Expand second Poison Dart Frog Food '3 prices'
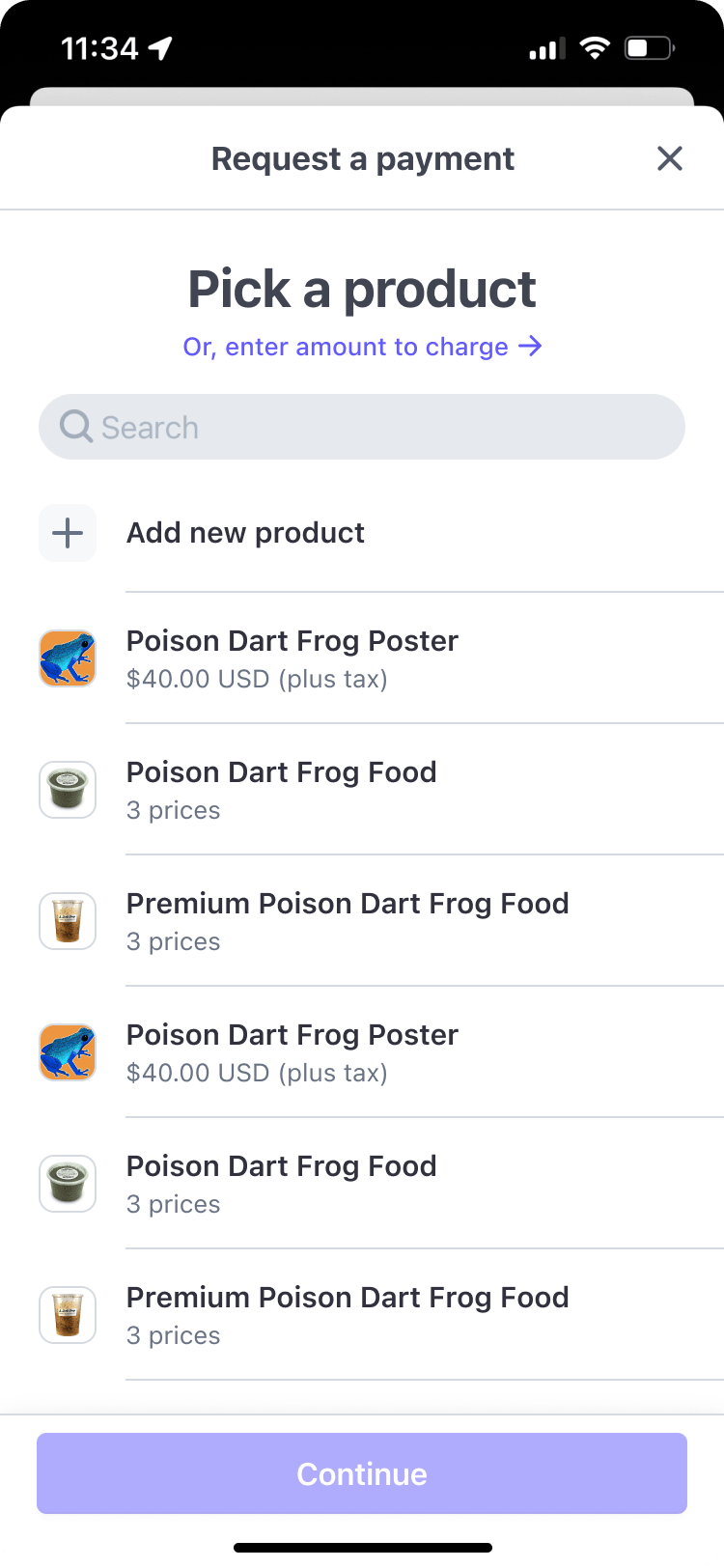The image size is (724, 1568). [x=174, y=1204]
